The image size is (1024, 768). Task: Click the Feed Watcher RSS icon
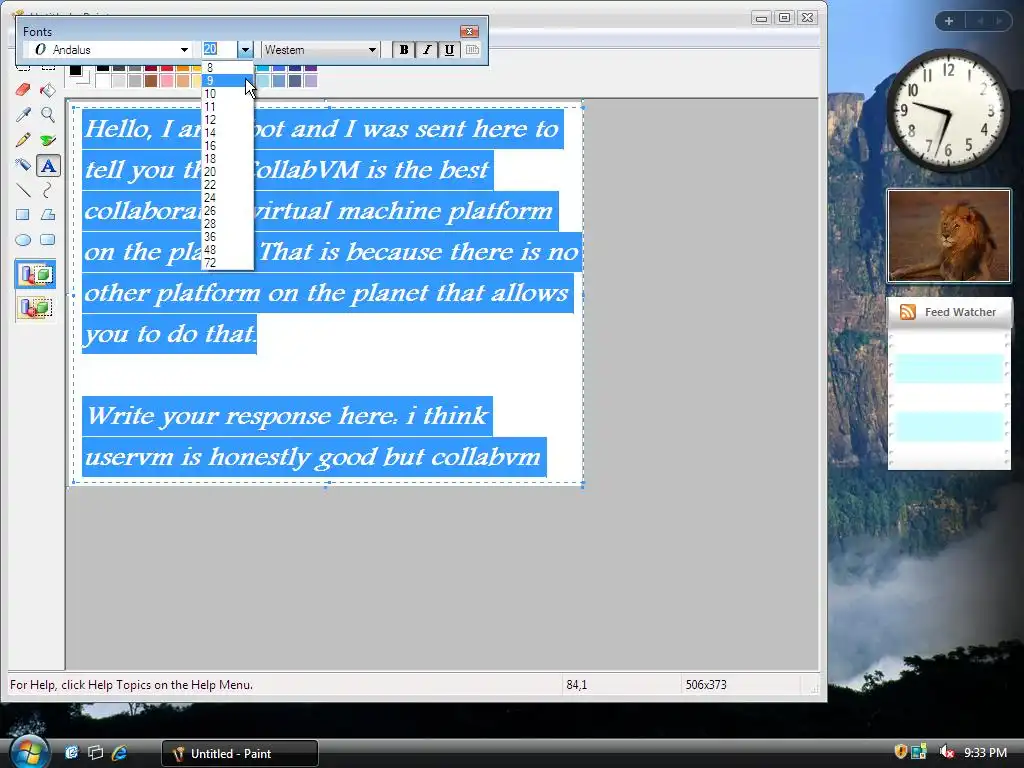tap(908, 312)
